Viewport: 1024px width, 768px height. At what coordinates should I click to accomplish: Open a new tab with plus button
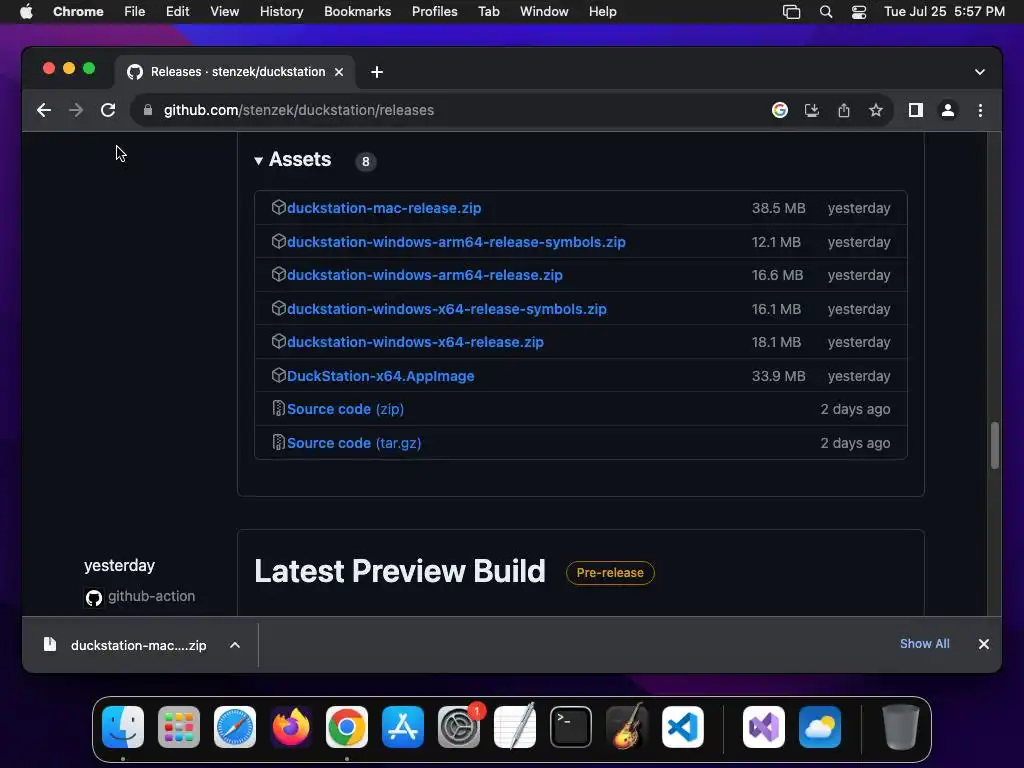[x=377, y=72]
